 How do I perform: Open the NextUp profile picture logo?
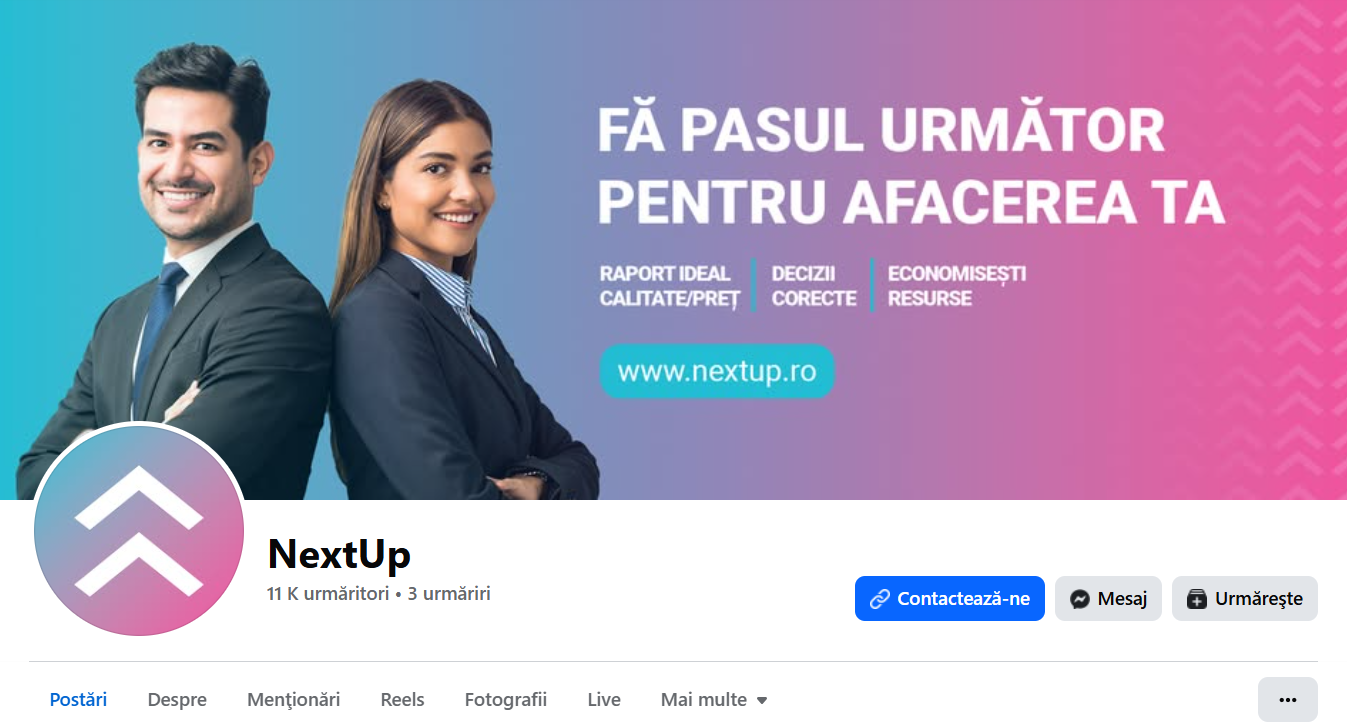pos(139,530)
